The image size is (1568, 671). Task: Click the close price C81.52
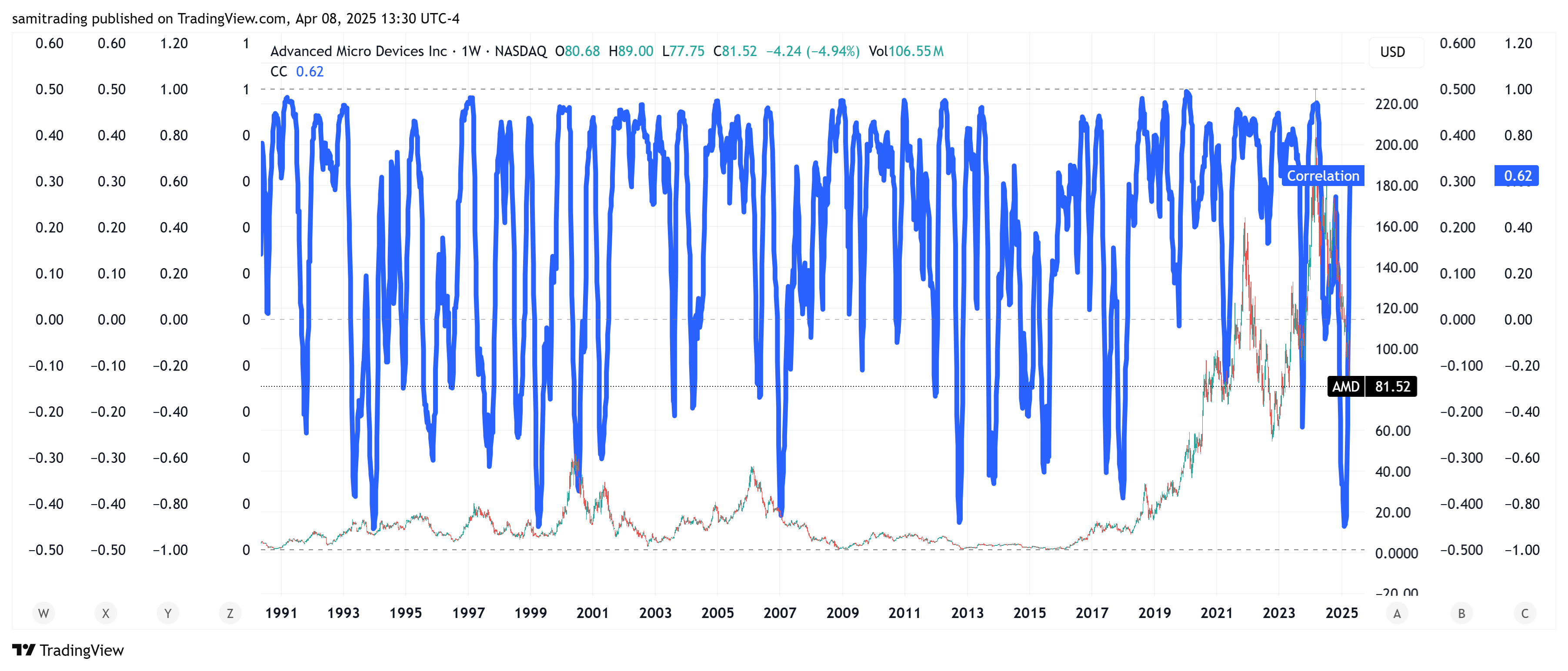[x=735, y=51]
